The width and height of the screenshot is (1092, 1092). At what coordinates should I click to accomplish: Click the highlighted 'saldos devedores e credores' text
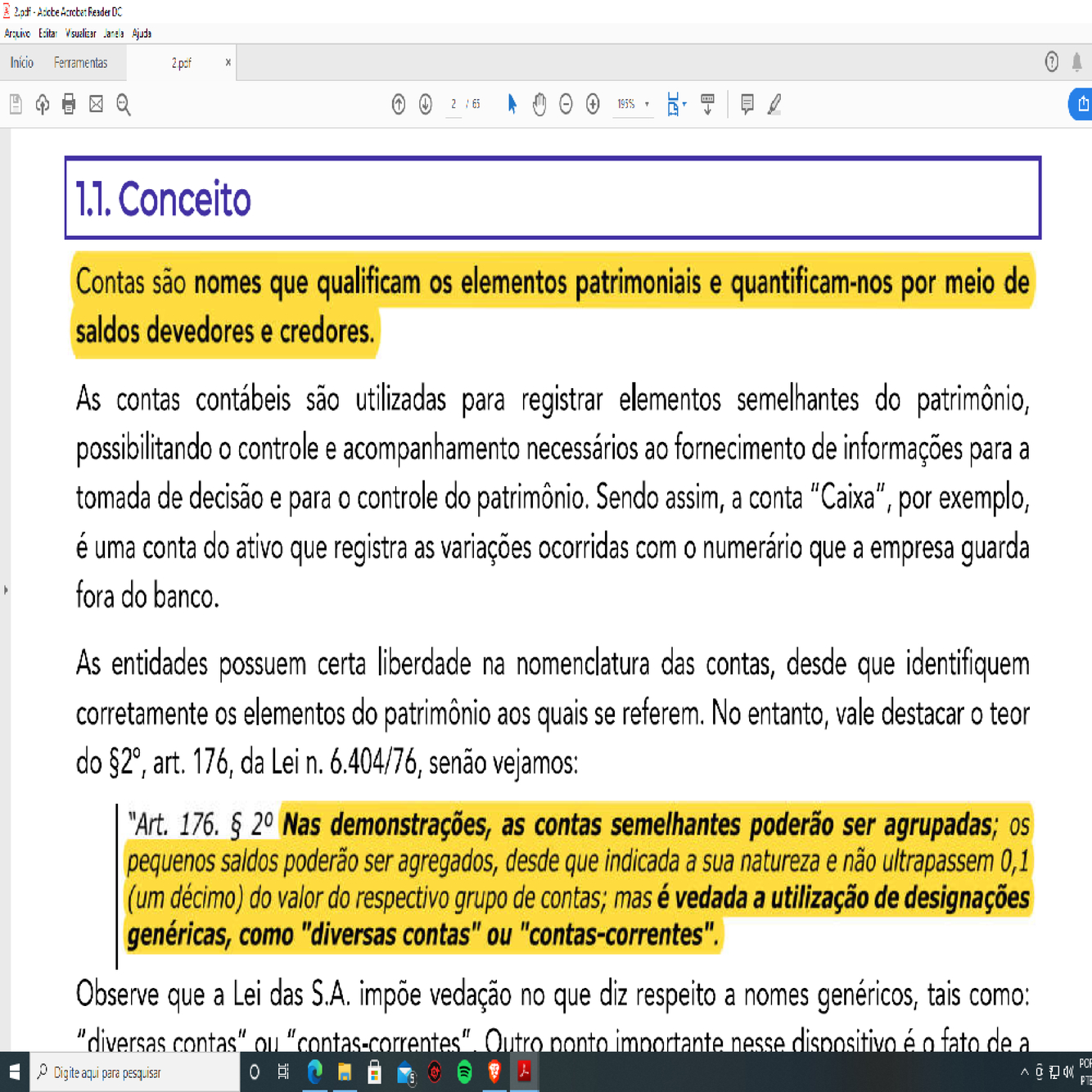225,332
